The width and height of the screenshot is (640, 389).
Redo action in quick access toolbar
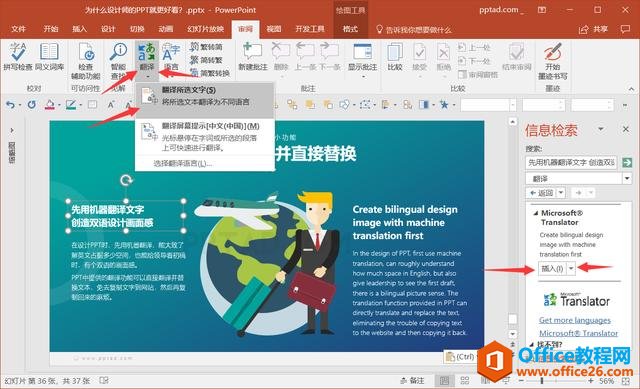point(31,105)
